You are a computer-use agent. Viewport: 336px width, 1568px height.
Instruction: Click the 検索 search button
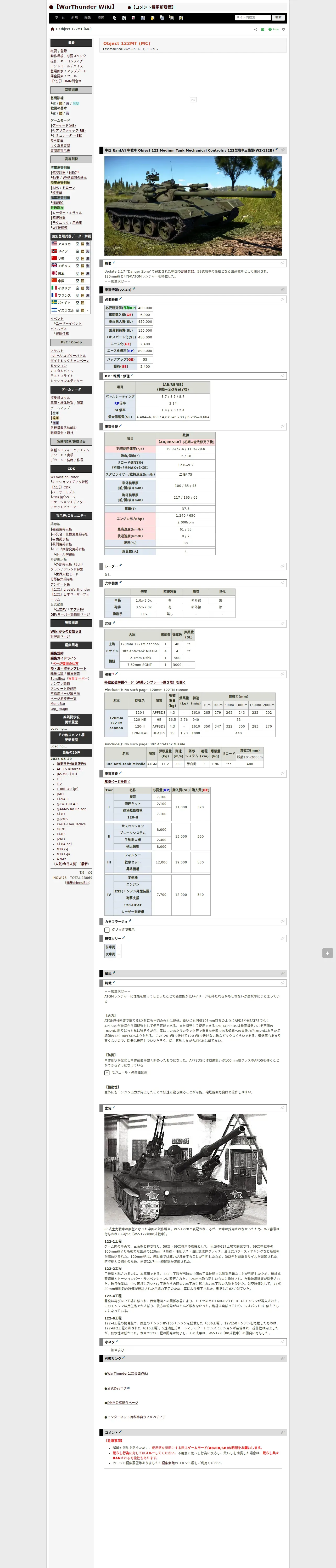coord(278,18)
